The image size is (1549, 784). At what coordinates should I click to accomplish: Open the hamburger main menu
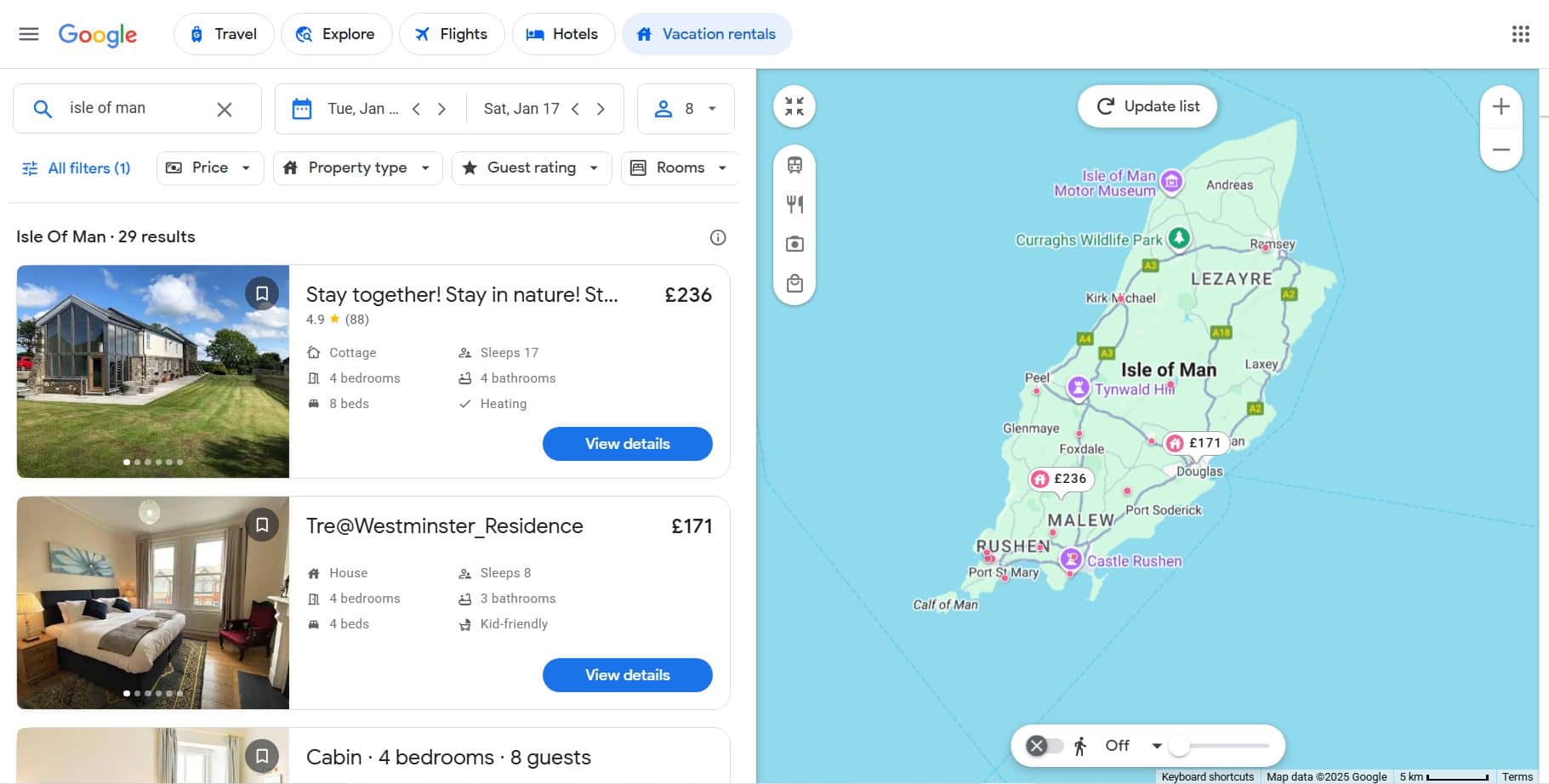click(29, 34)
